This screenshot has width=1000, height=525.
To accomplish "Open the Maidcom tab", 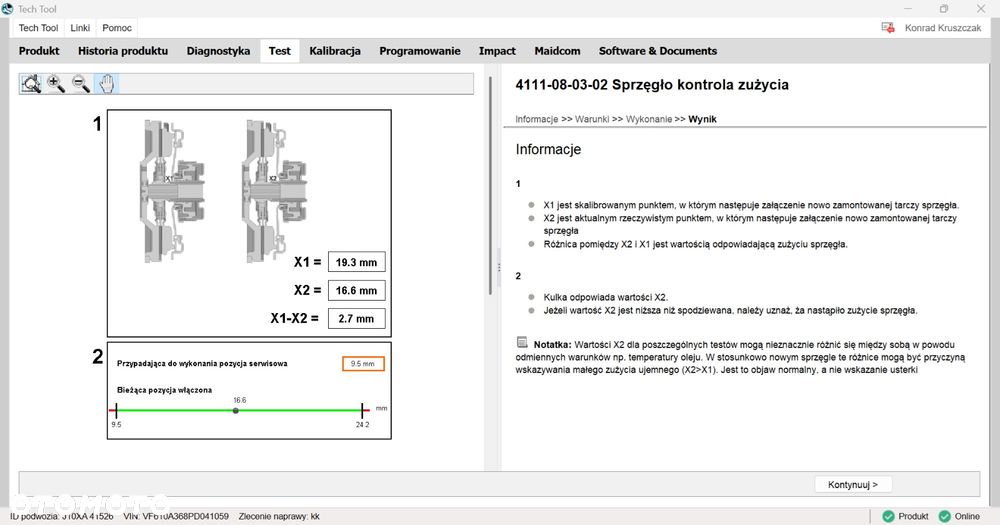I will pos(557,51).
